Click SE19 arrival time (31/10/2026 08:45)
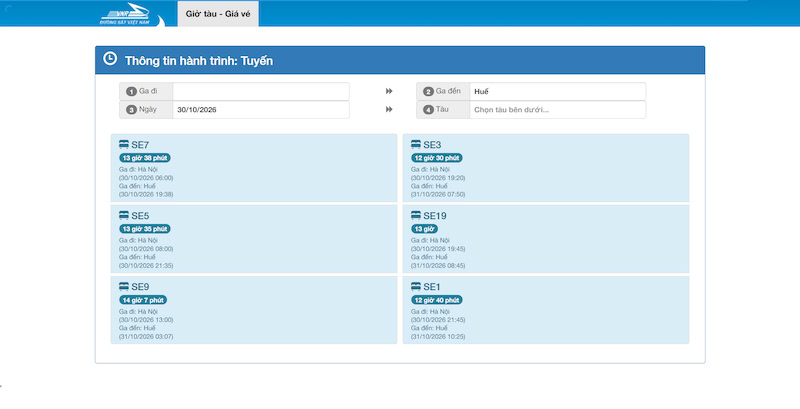This screenshot has width=800, height=409. coord(438,266)
